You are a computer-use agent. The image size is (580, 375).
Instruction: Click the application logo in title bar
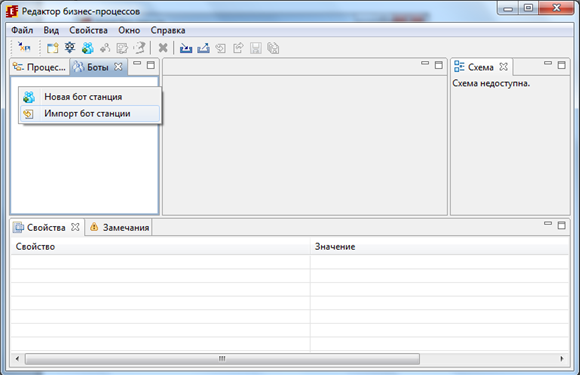pyautogui.click(x=12, y=11)
